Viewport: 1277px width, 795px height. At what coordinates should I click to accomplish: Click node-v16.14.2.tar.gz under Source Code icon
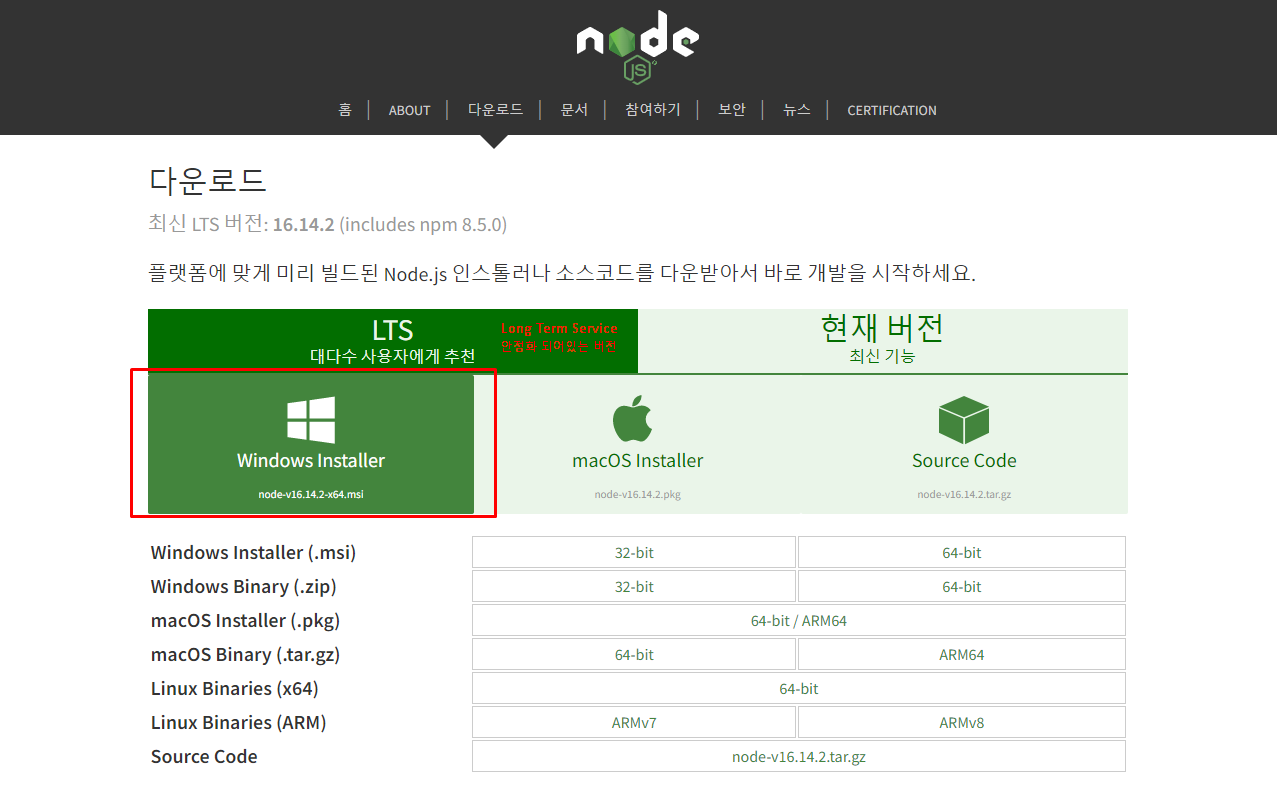964,494
